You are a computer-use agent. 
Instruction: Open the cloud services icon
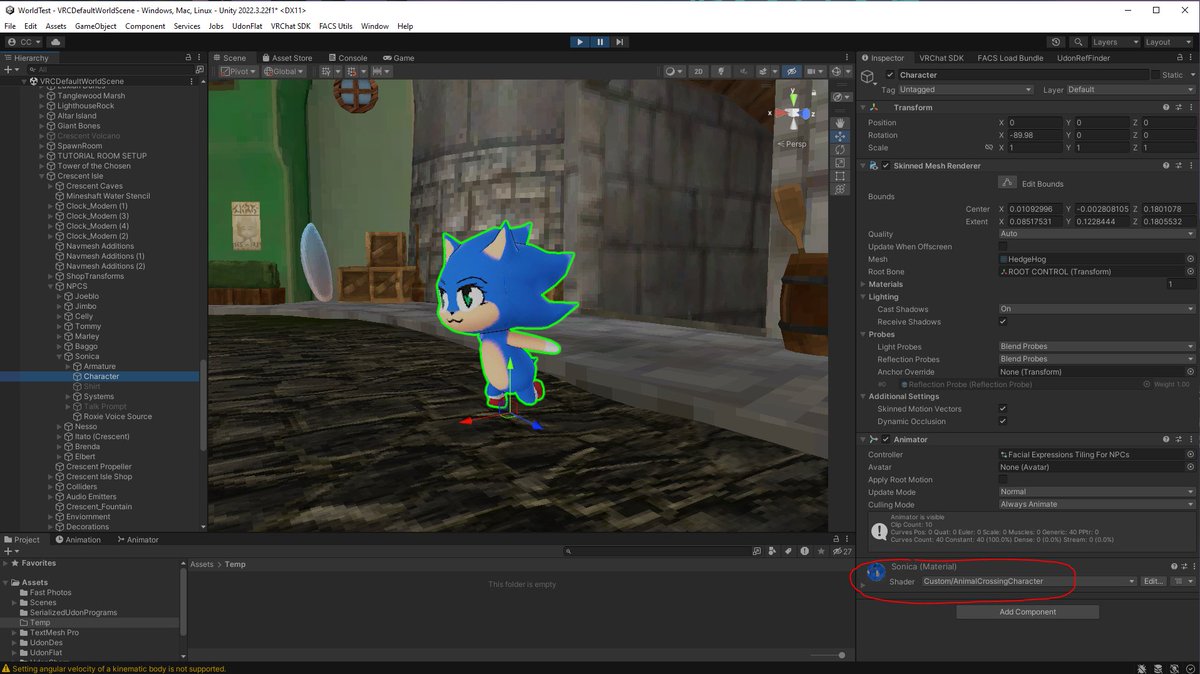[x=55, y=42]
